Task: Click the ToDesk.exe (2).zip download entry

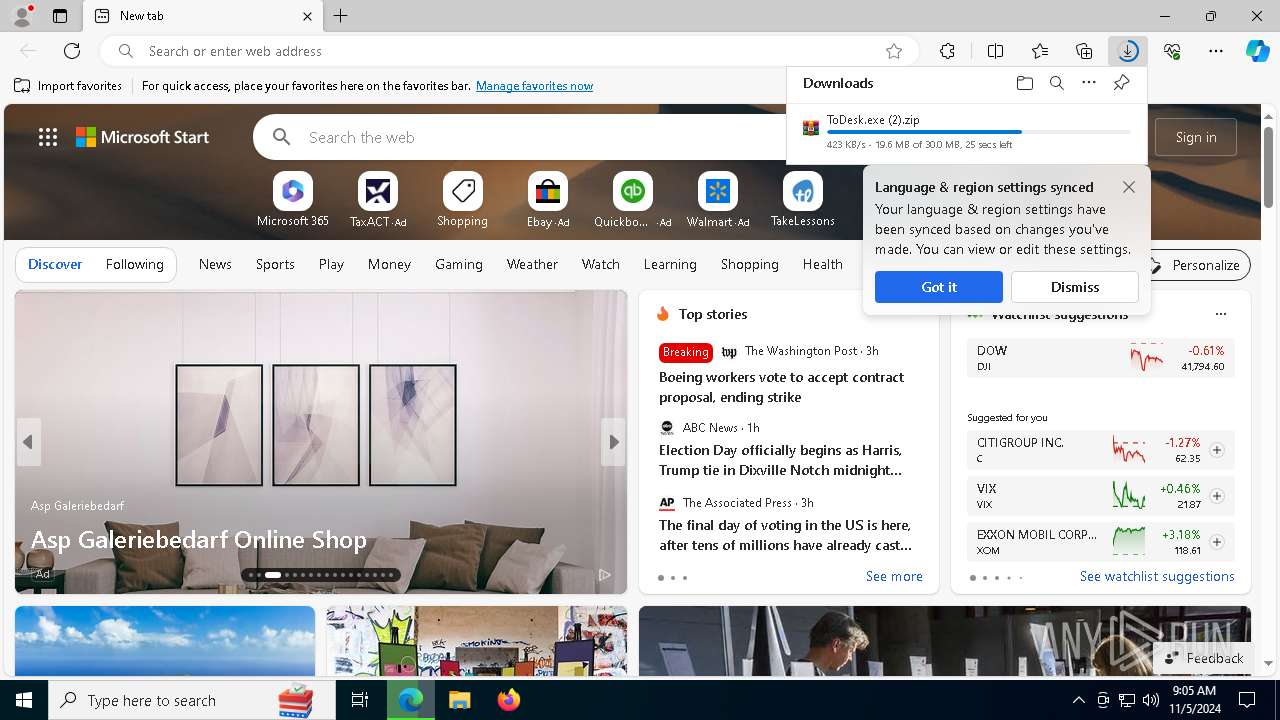Action: 966,131
